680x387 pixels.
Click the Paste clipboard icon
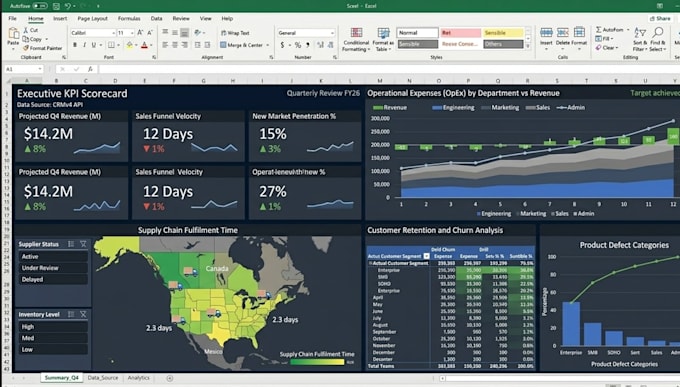coord(13,34)
